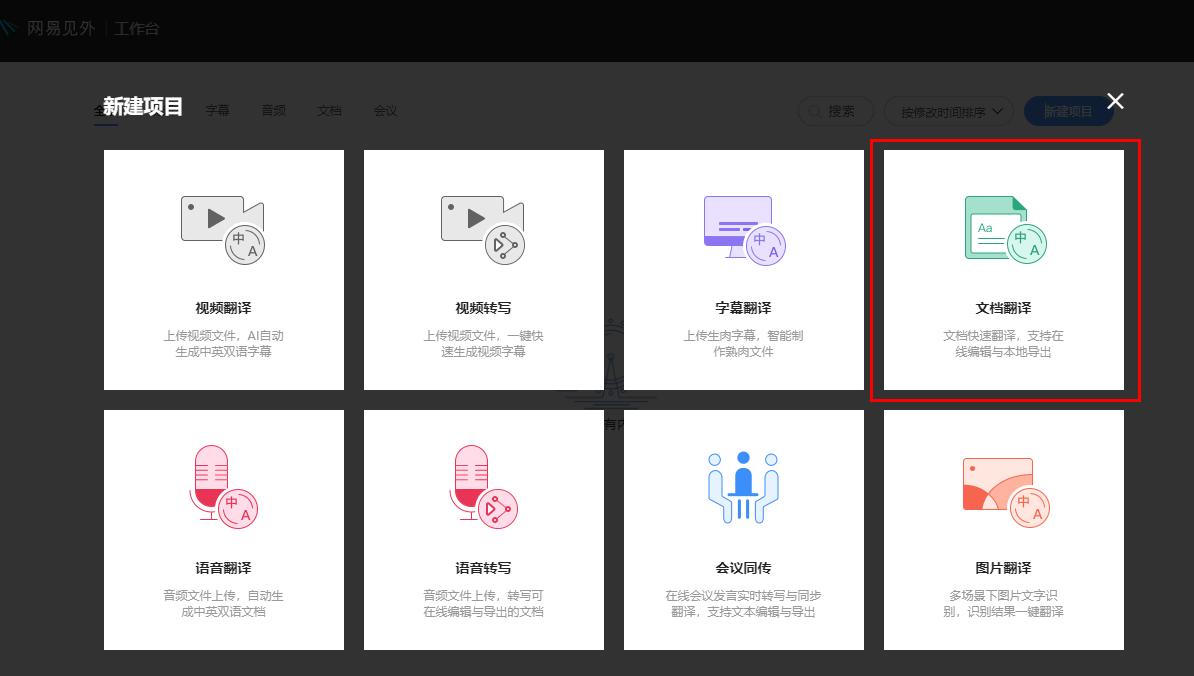
Task: Select the highlighted 文档翻译 document translation icon
Action: (1003, 228)
